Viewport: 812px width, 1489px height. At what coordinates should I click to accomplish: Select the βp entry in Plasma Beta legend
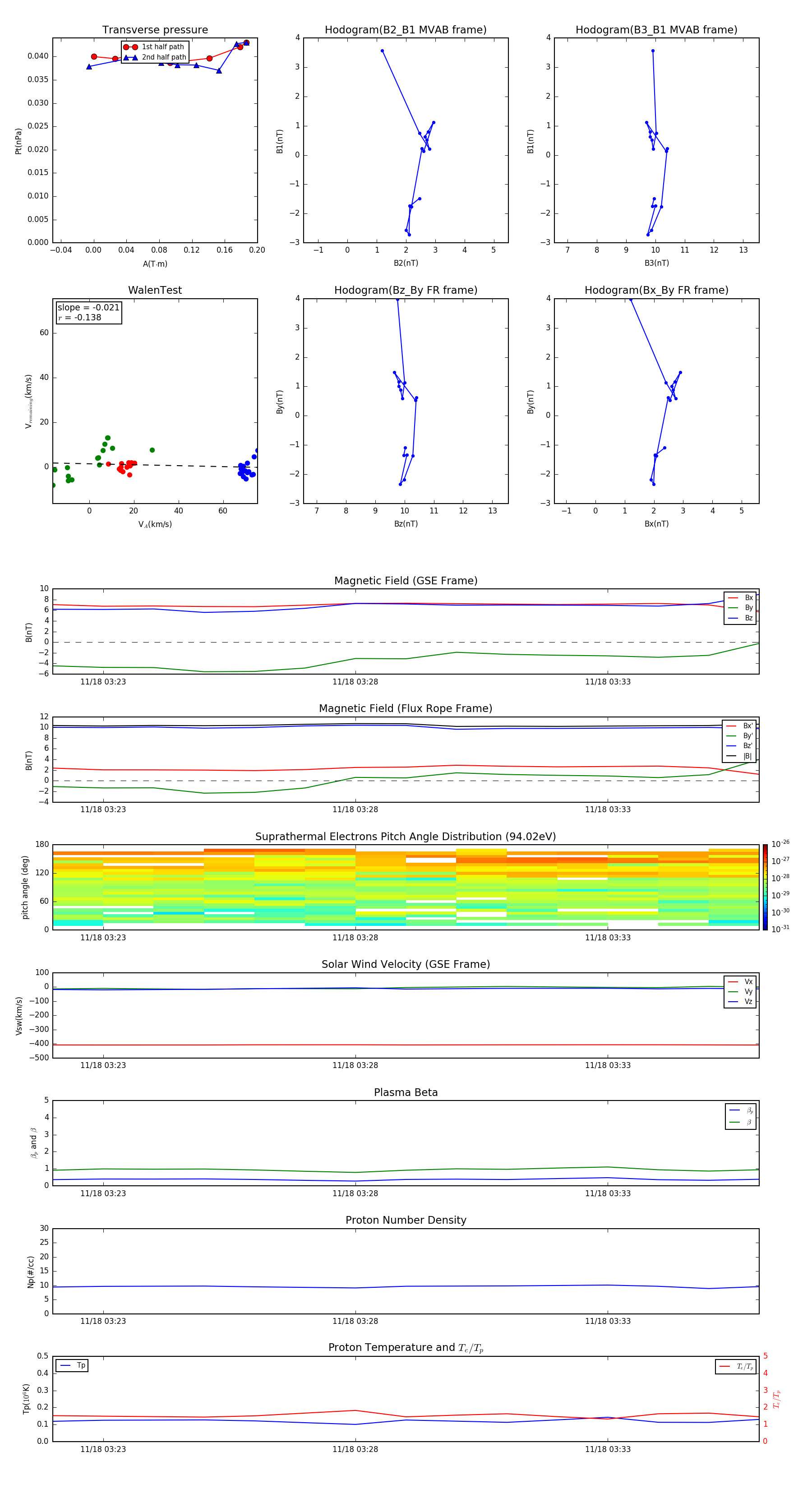coord(741,1110)
